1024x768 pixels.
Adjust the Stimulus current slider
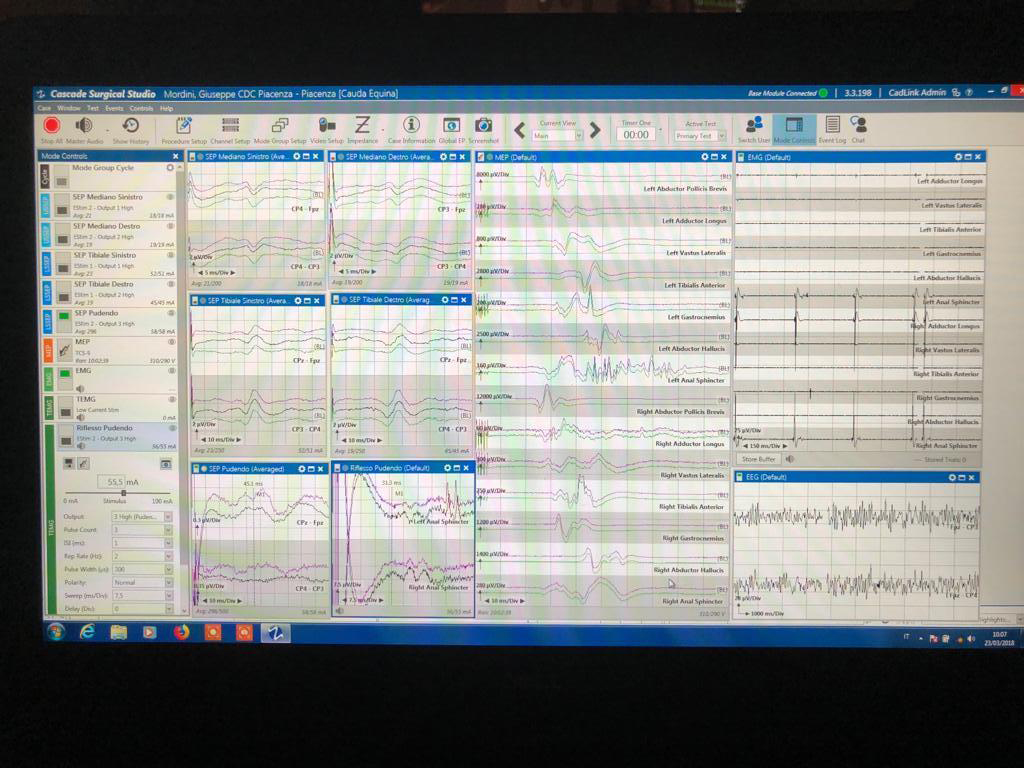[x=124, y=493]
